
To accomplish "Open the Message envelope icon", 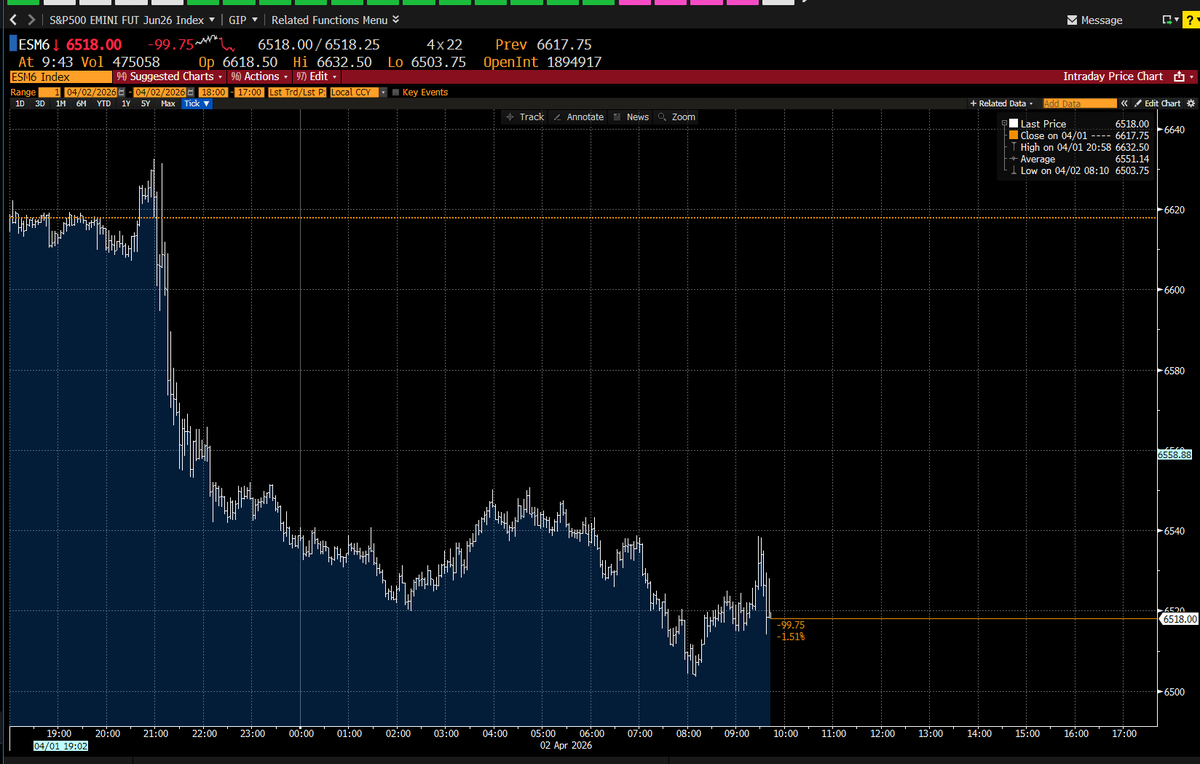I will 1073,20.
